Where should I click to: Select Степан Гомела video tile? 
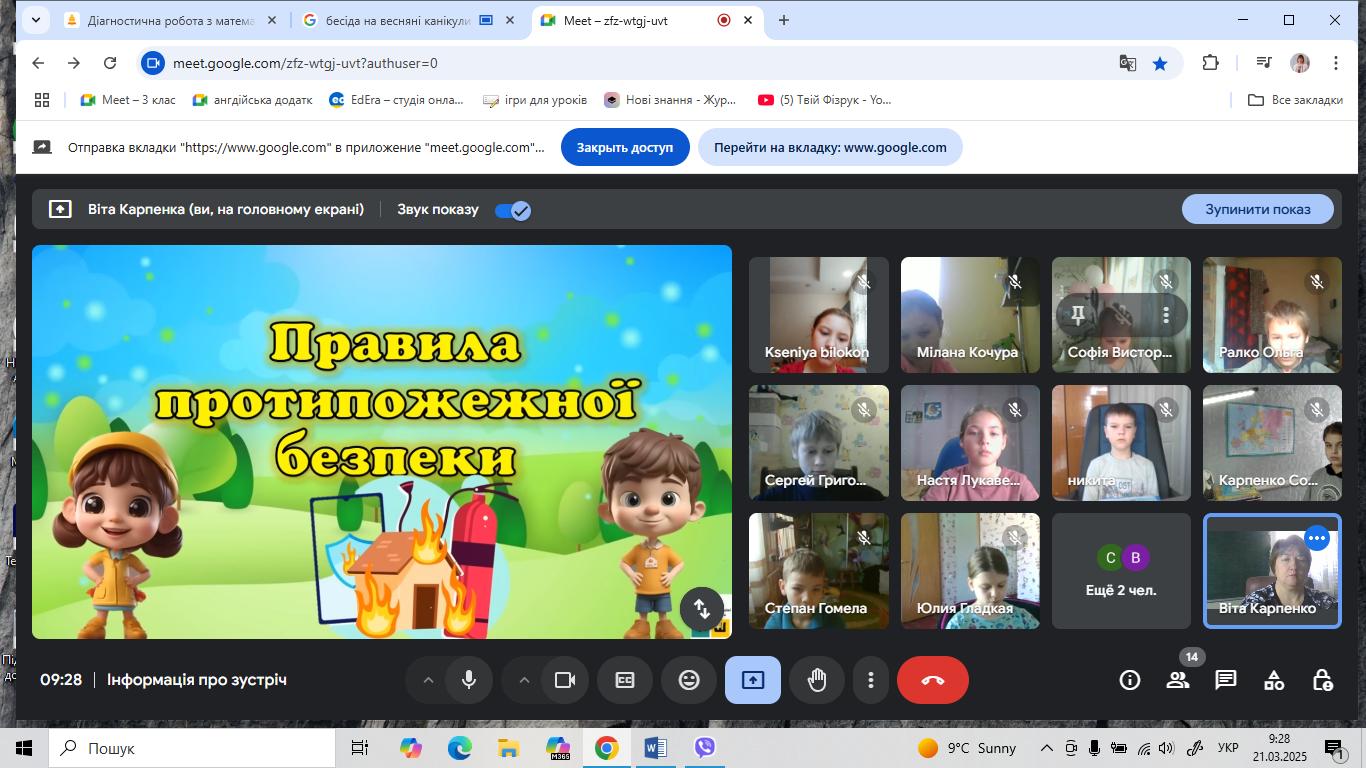[x=819, y=571]
